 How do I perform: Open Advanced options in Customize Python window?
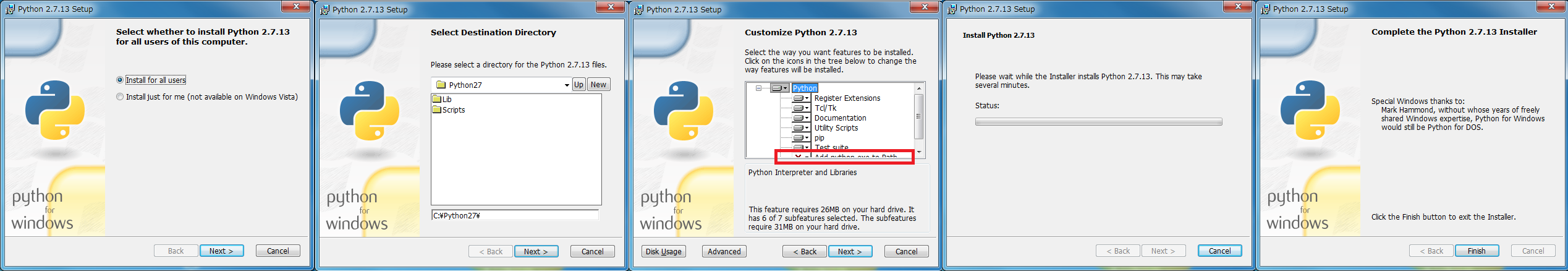tap(724, 251)
